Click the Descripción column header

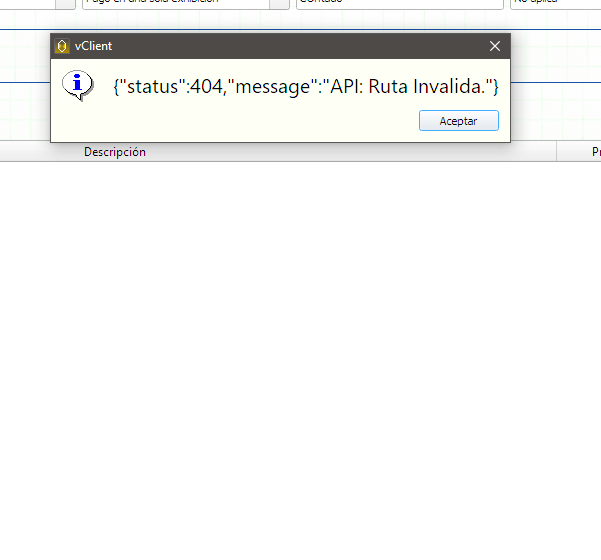[x=115, y=152]
